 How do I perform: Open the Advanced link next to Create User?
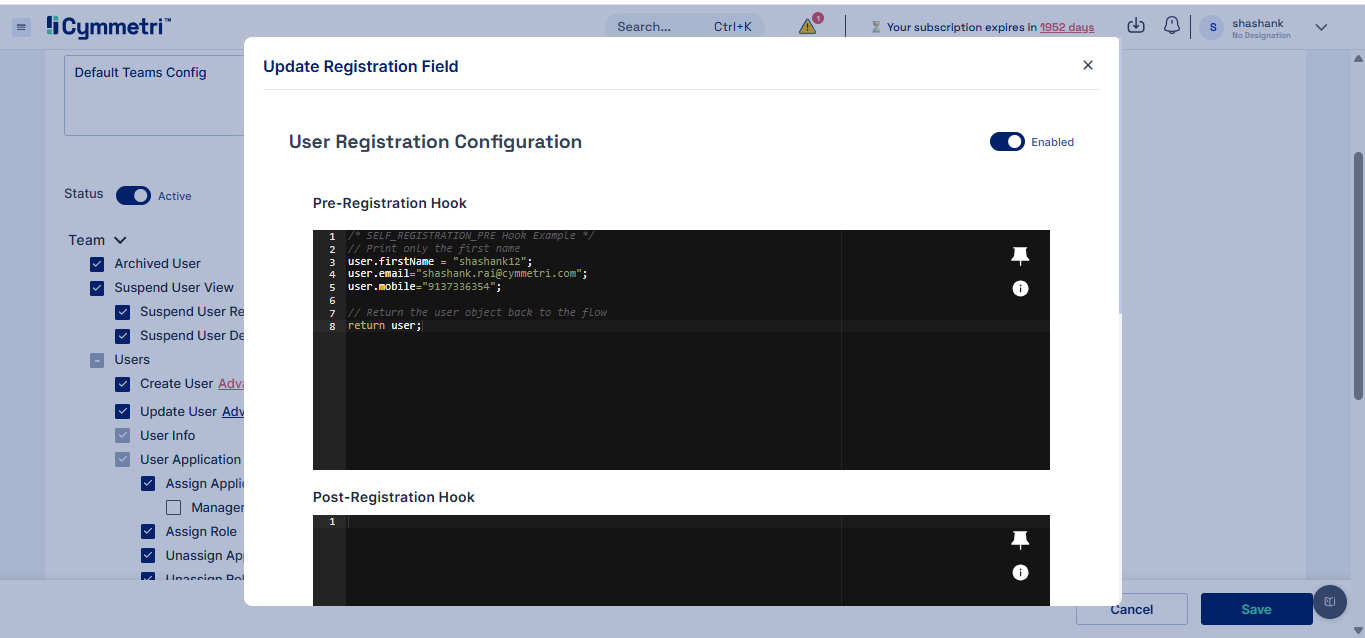[x=231, y=384]
